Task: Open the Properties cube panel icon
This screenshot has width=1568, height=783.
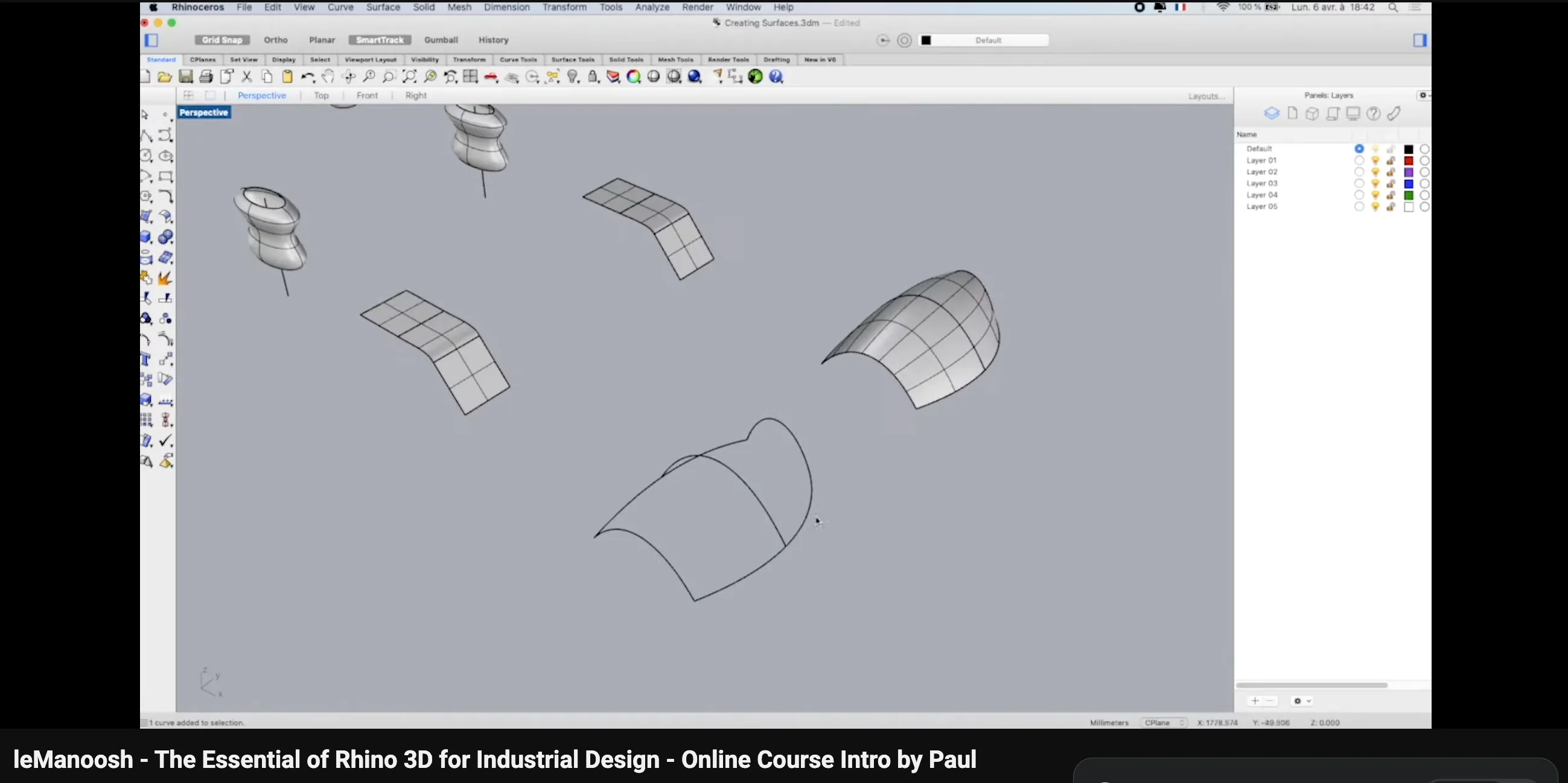Action: (x=1312, y=114)
